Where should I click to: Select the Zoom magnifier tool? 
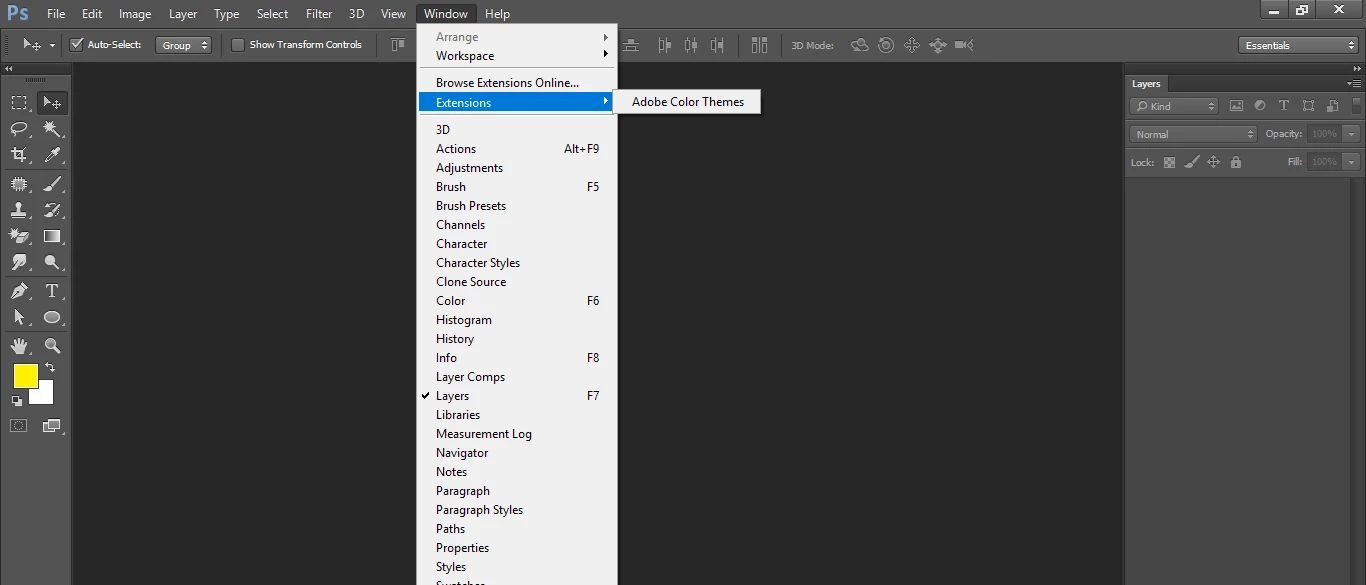point(52,346)
